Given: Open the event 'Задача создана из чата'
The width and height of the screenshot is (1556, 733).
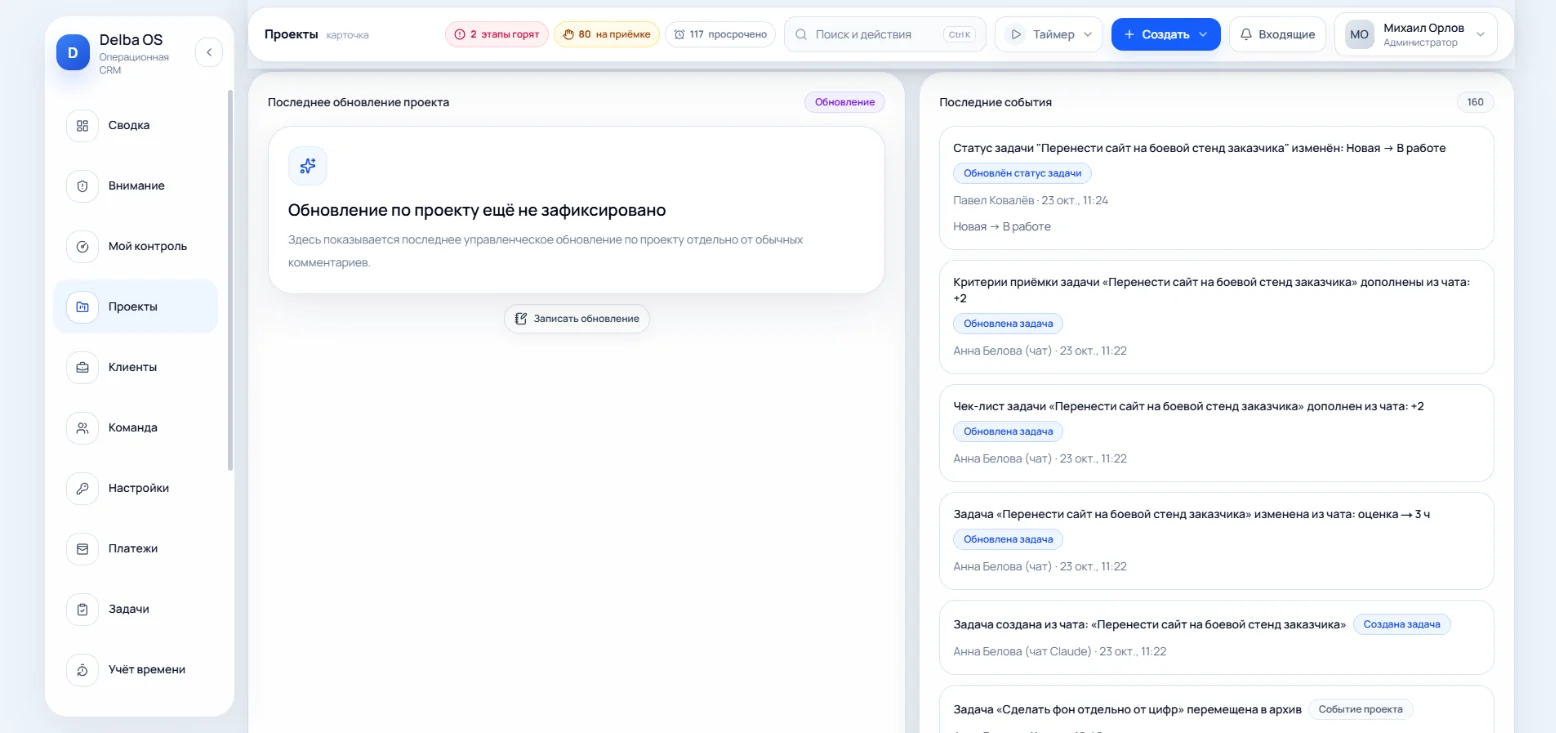Looking at the screenshot, I should [x=1216, y=637].
